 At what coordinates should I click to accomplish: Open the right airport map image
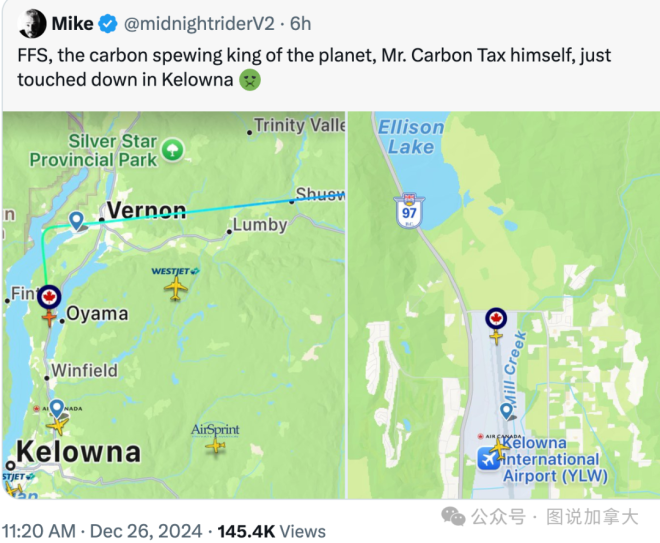[x=504, y=305]
